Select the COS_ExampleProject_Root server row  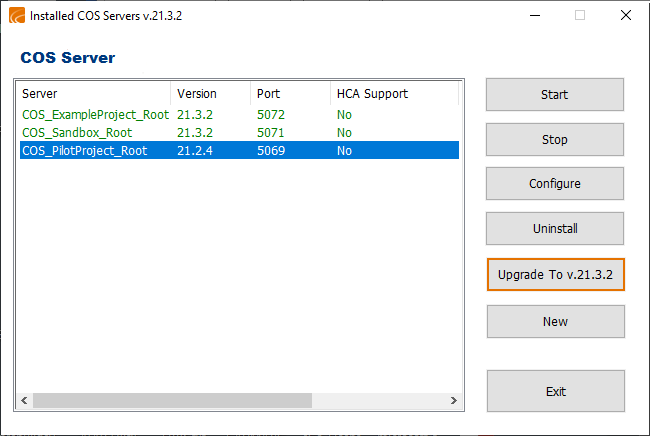coord(95,114)
